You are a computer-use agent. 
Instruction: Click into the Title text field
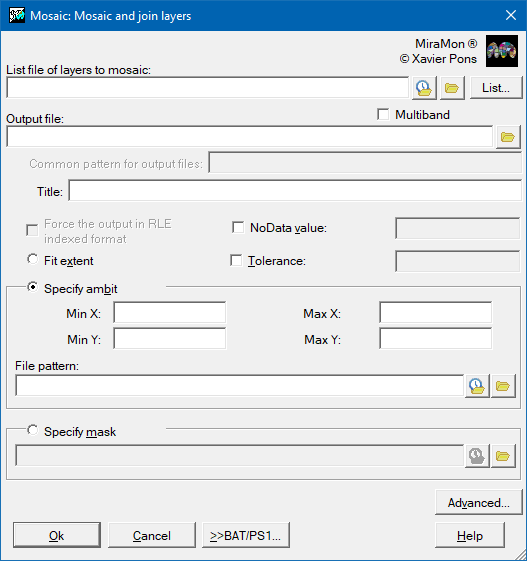click(295, 191)
